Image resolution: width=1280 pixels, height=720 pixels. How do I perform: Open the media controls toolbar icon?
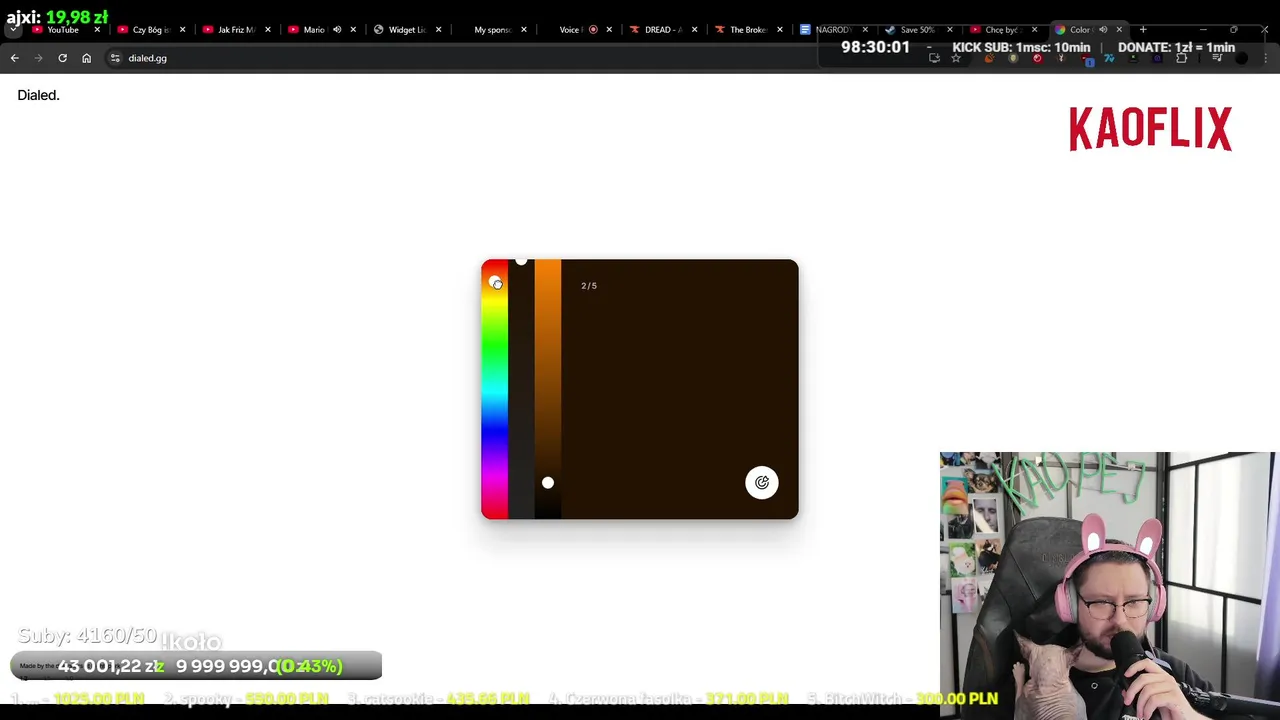(1217, 58)
